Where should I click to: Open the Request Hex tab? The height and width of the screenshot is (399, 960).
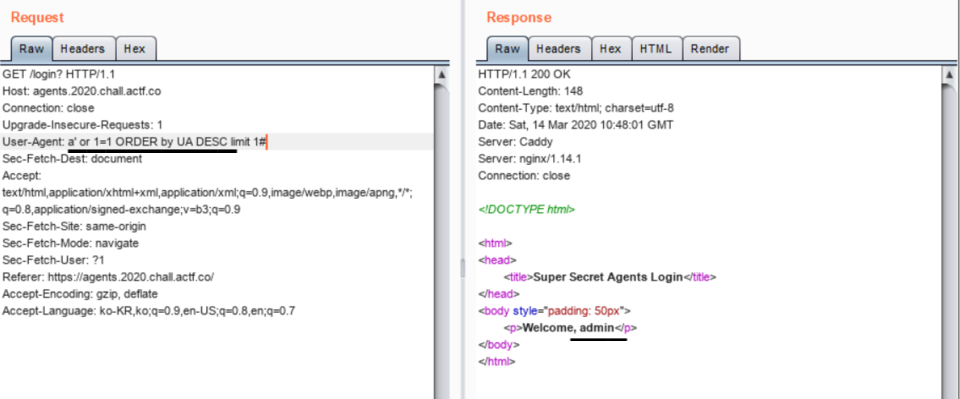coord(136,49)
